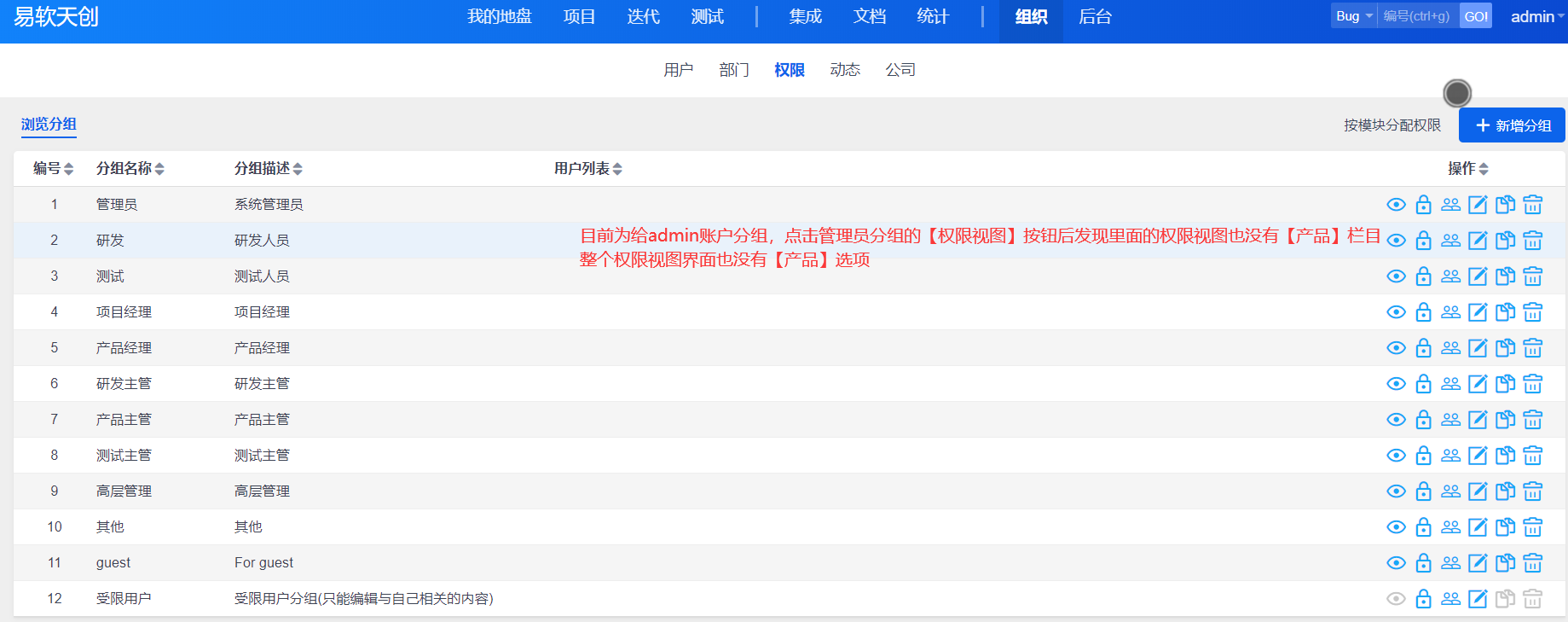Switch to the 用户 sub-tab
This screenshot has height=622, width=1568.
[678, 70]
